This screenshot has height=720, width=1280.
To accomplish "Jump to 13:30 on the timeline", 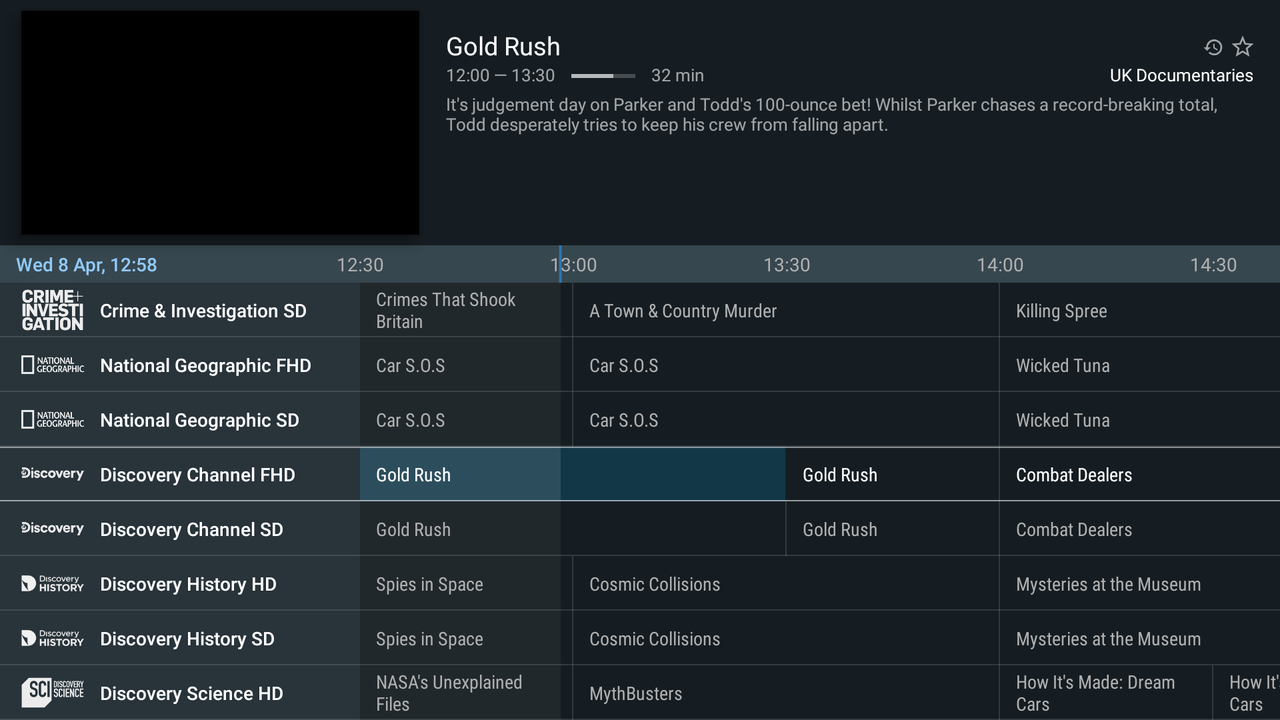I will (787, 265).
